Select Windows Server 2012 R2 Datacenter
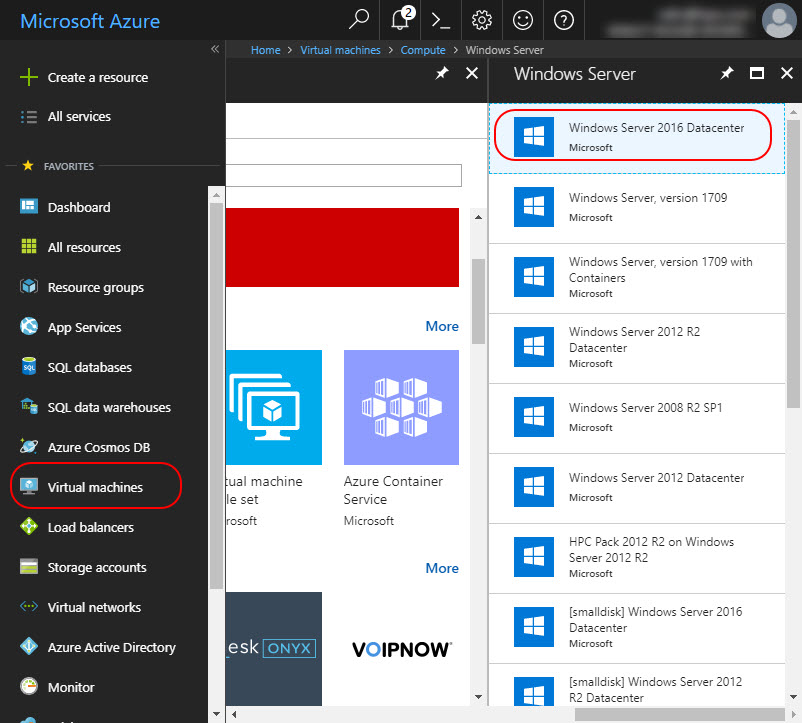 (637, 348)
